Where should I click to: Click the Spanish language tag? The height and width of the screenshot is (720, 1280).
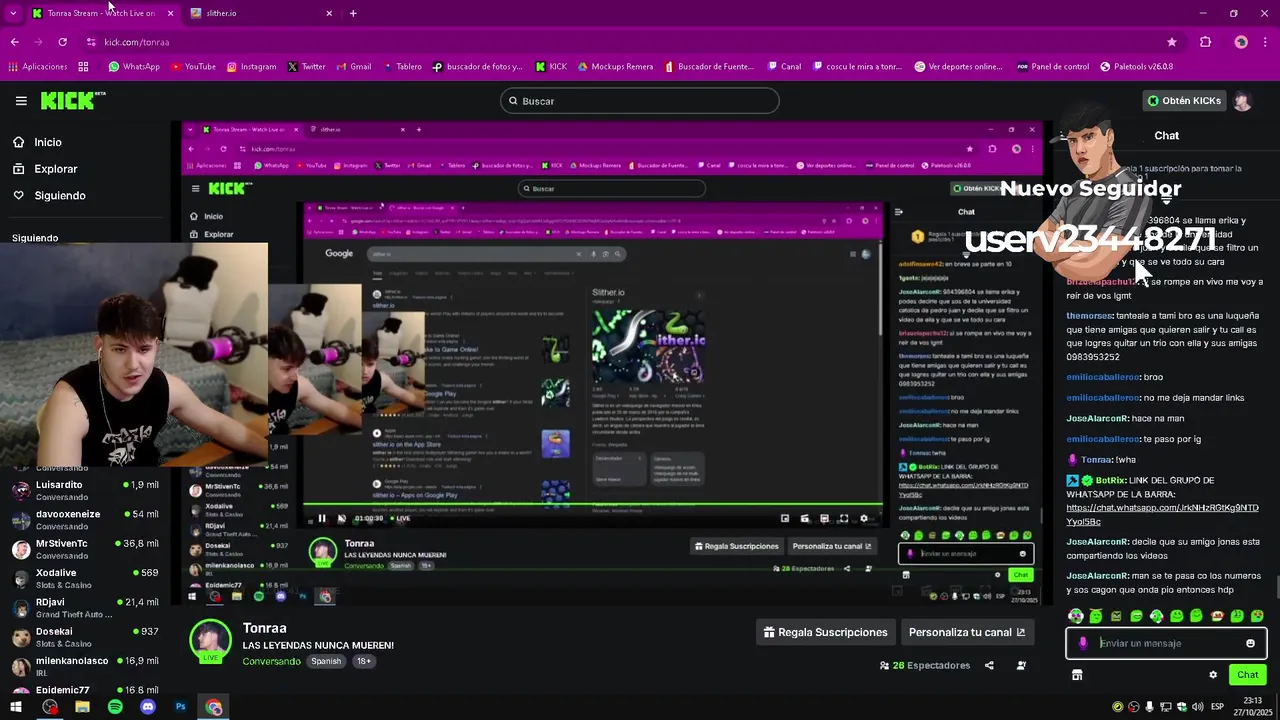tap(326, 661)
